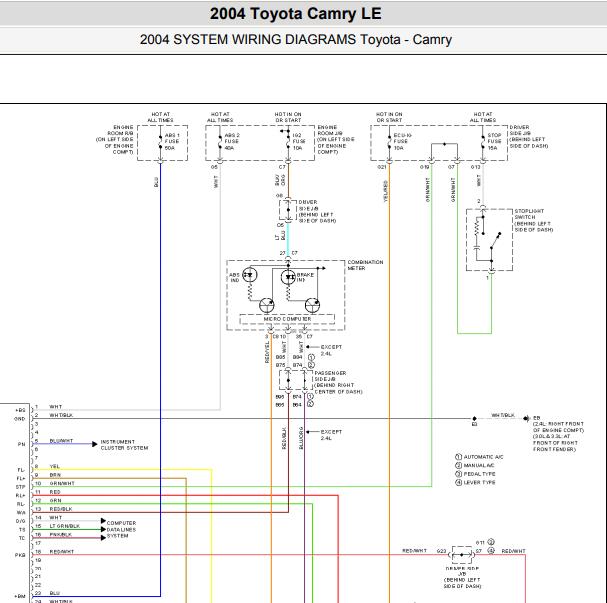607x603 pixels.
Task: Select the +BM terminal label
Action: 20,596
